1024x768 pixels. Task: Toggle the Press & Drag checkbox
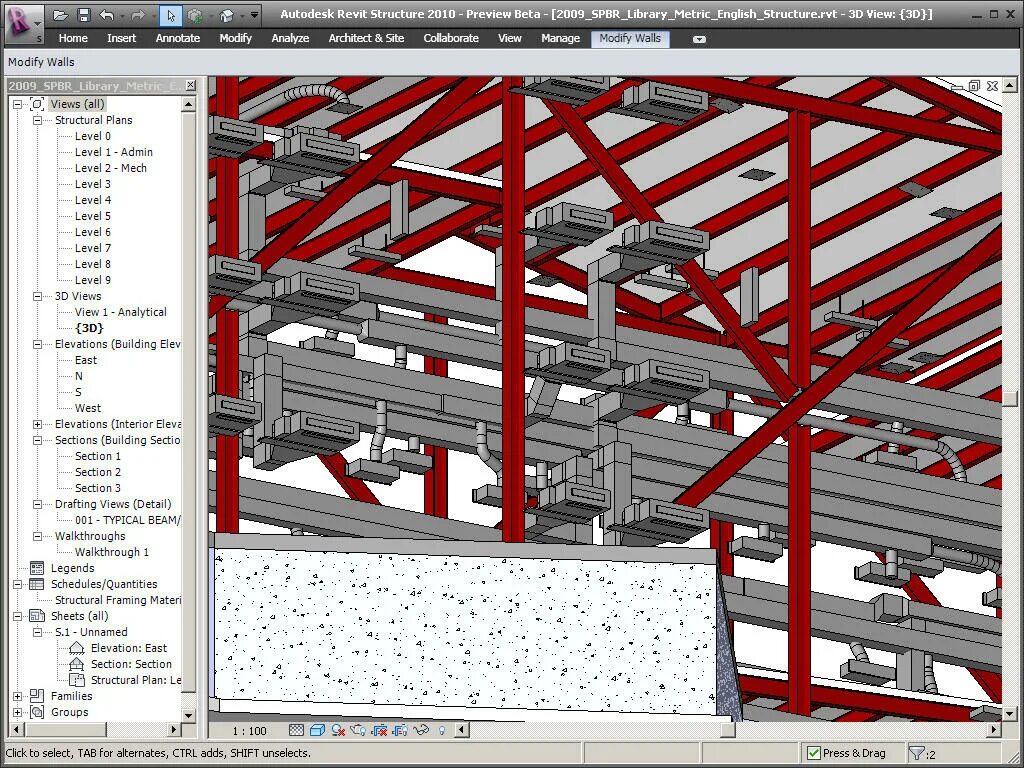click(x=814, y=753)
